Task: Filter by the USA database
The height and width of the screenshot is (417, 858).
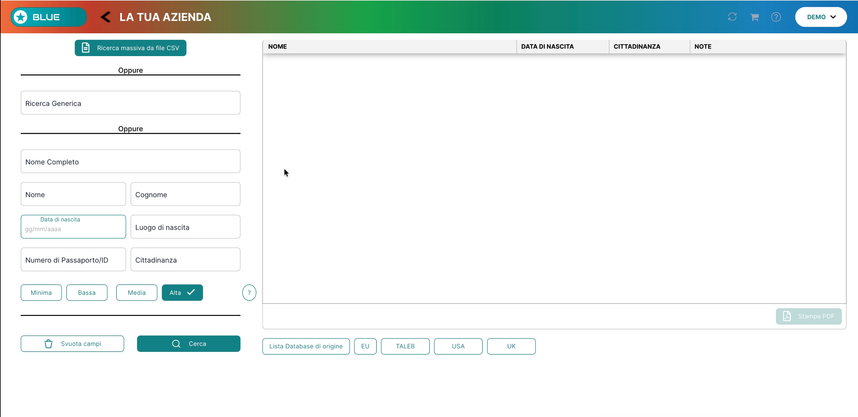Action: [459, 346]
